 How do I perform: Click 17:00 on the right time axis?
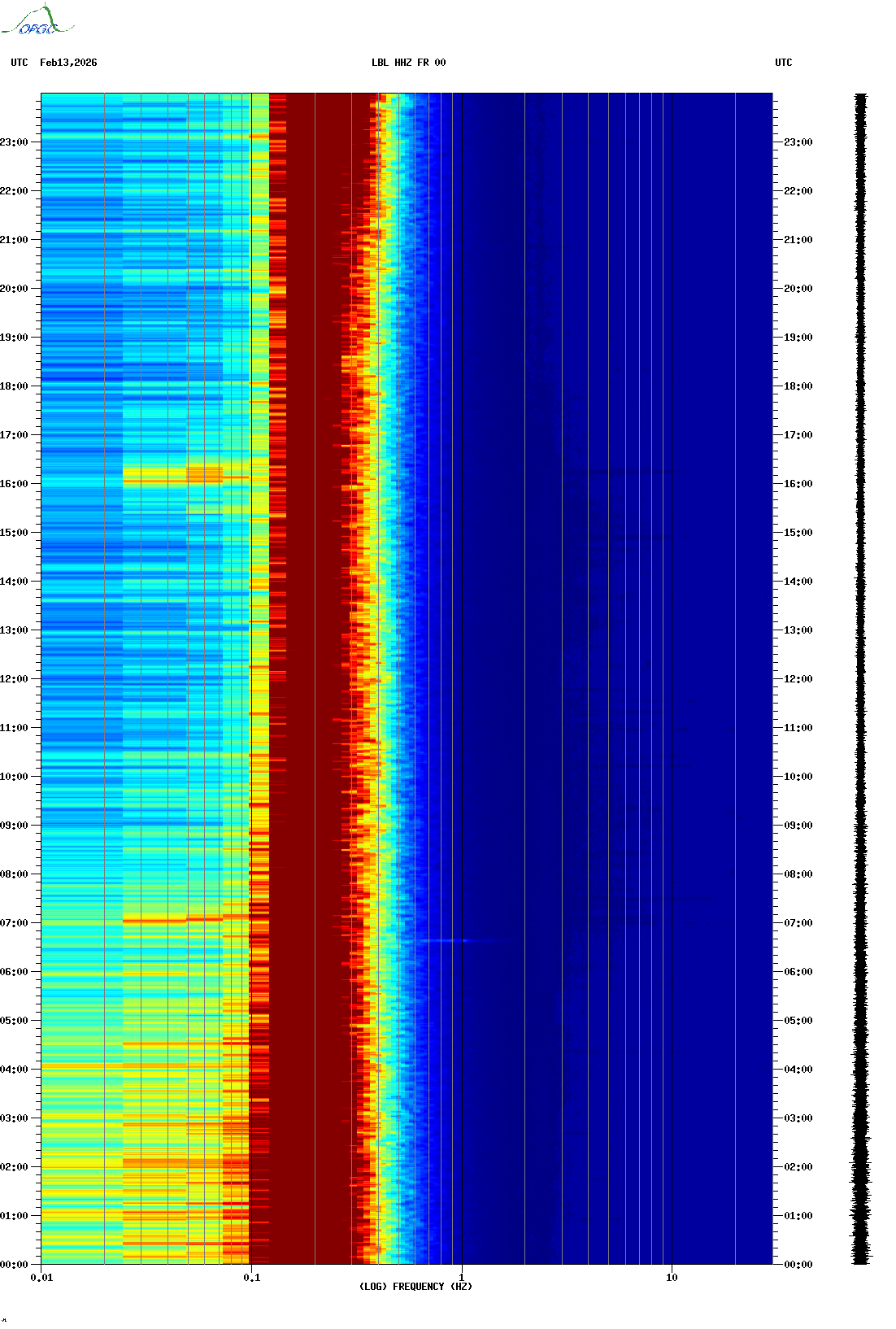tap(798, 435)
